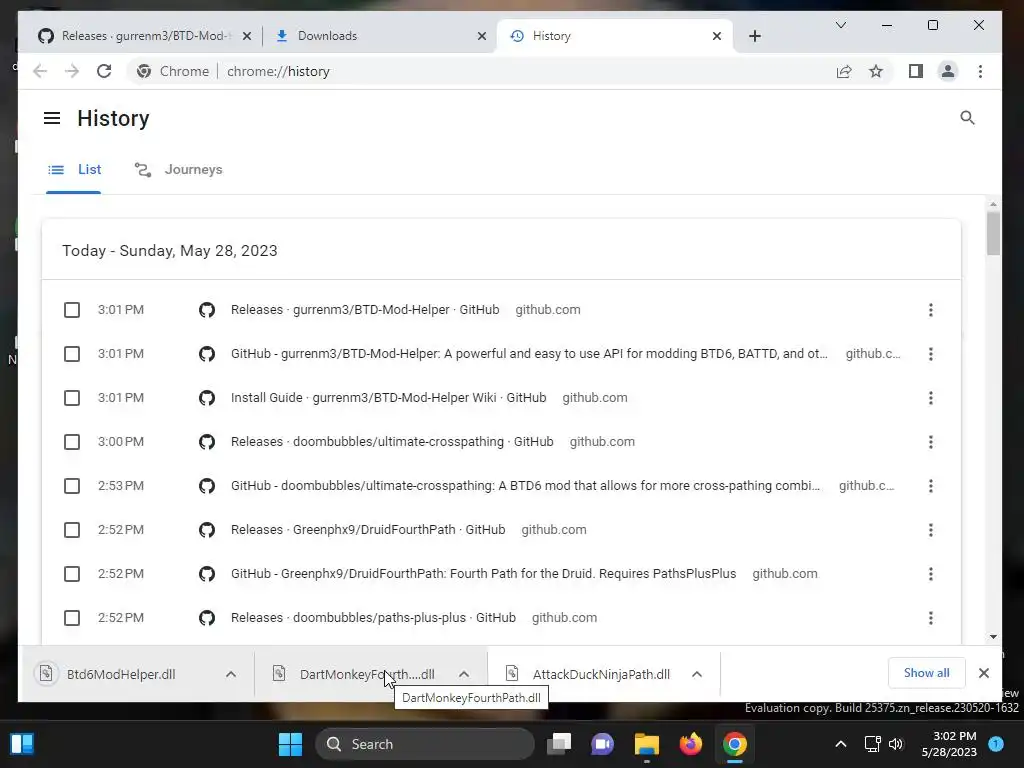Open the tab search dropdown arrow

(840, 25)
